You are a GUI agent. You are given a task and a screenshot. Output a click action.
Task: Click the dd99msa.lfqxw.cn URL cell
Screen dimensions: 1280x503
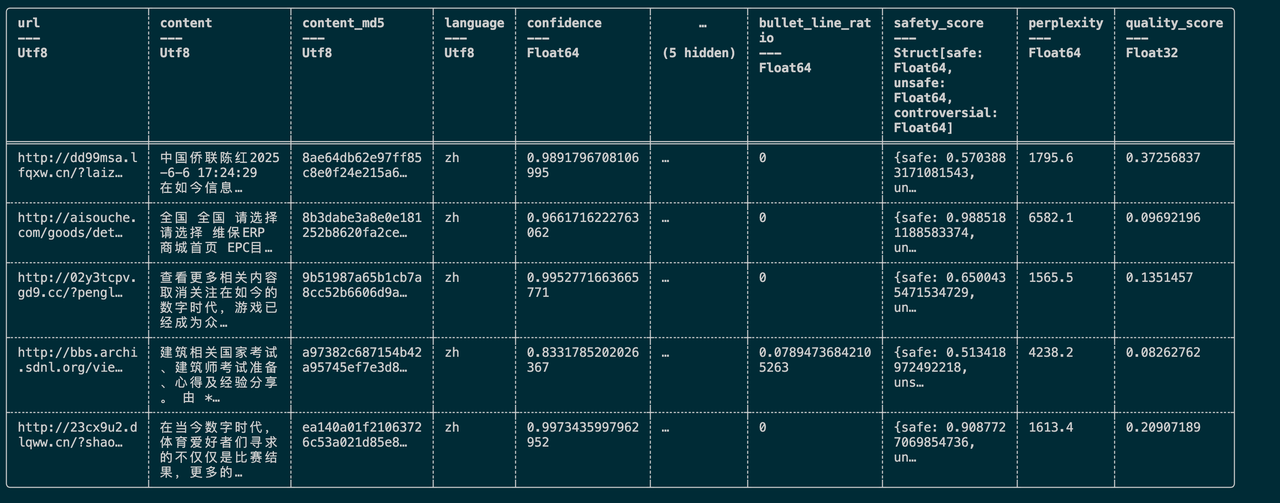(73, 165)
